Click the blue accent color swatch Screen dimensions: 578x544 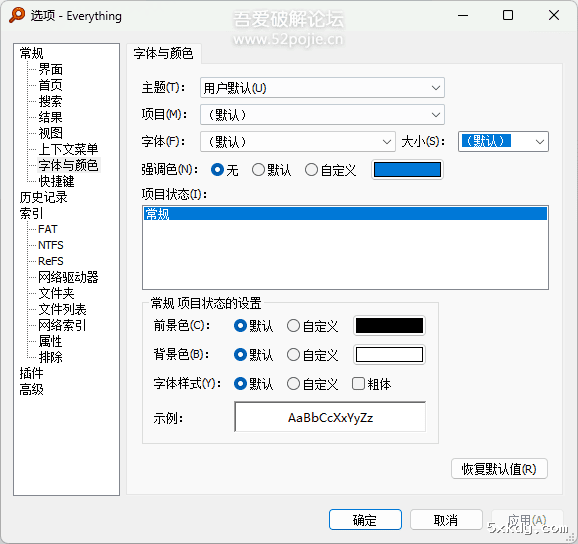(407, 170)
